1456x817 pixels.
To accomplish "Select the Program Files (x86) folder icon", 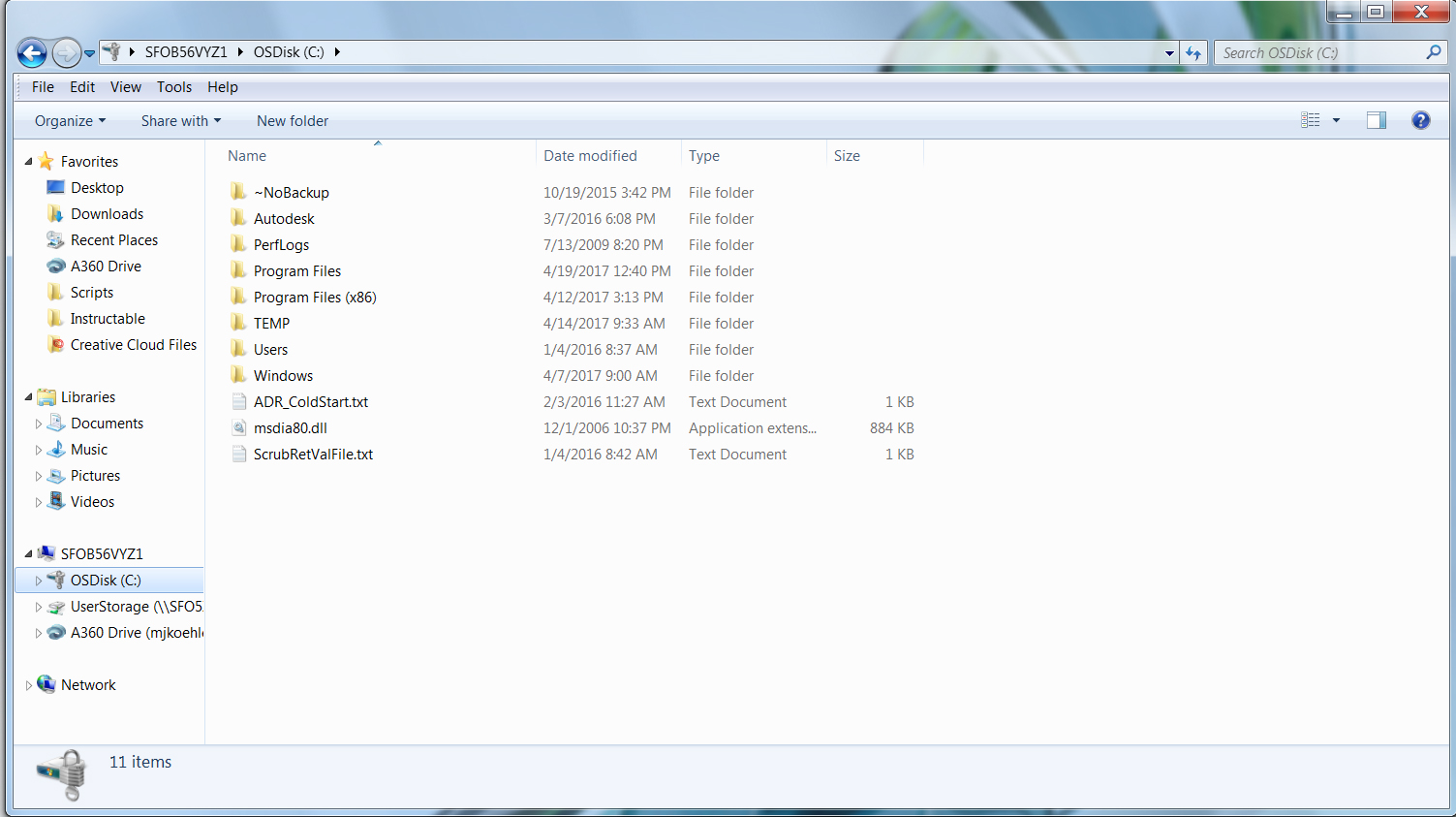I will point(238,297).
